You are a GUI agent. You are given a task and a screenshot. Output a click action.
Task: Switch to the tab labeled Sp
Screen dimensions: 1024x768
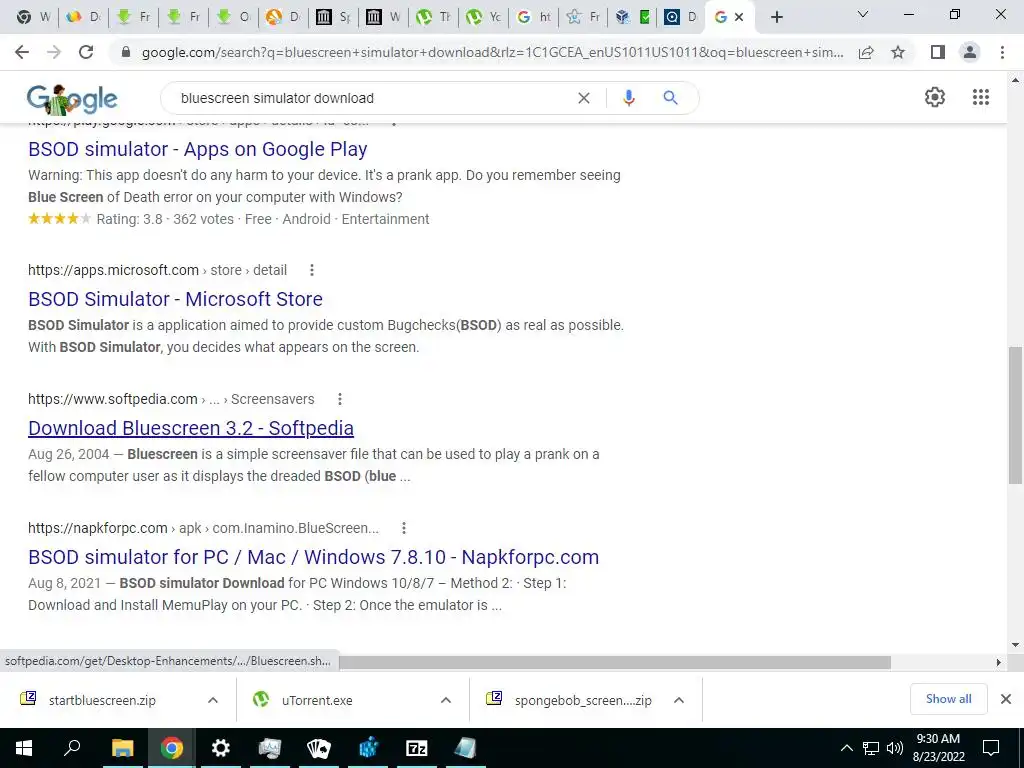point(333,17)
